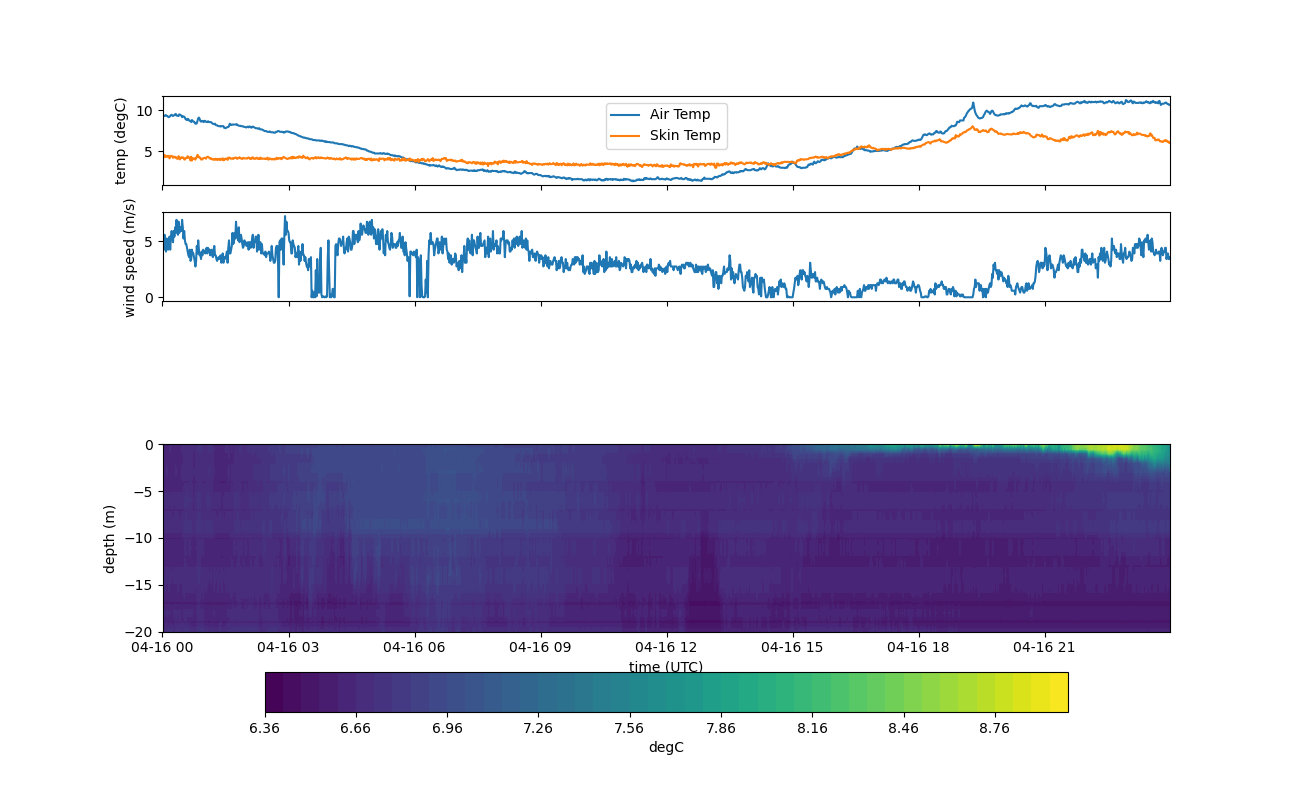Click the dark purple end of colorbar
This screenshot has width=1300, height=800.
(x=274, y=692)
